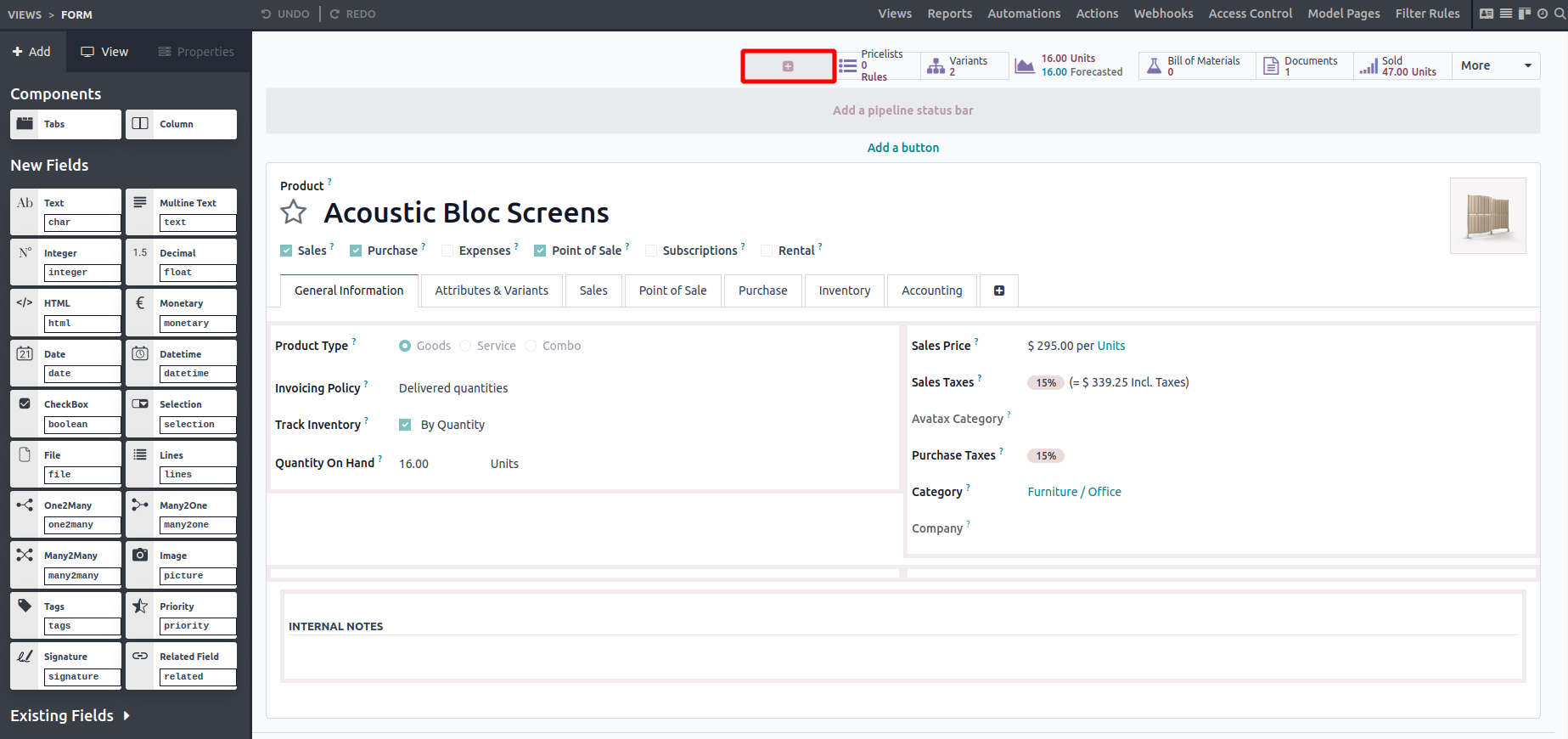Viewport: 1568px width, 739px height.
Task: Open the activity clock view icon
Action: tap(1543, 14)
